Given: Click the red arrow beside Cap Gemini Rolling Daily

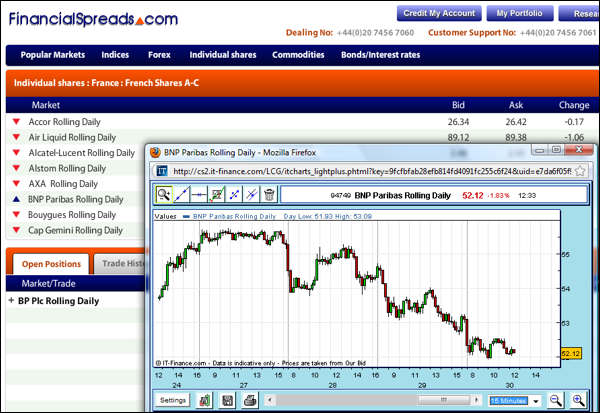Looking at the screenshot, I should (16, 230).
